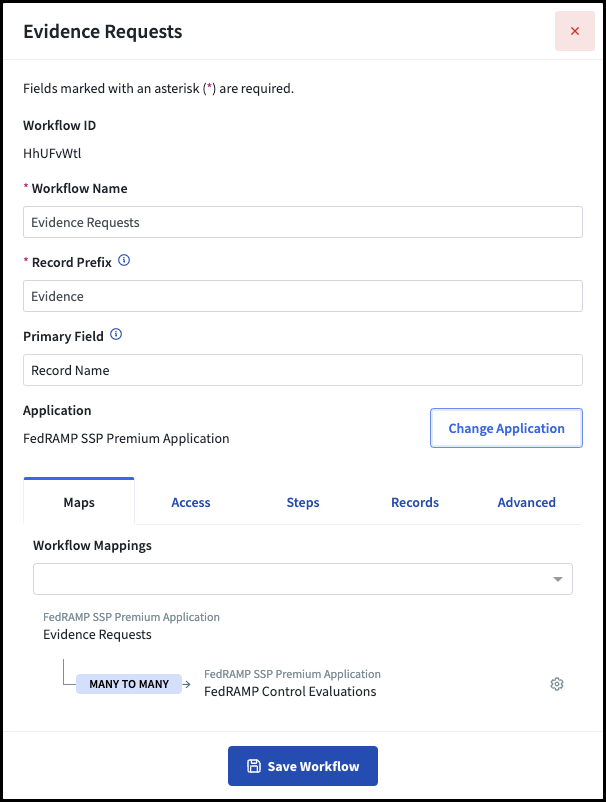Select the Primary Field input box

[x=303, y=370]
